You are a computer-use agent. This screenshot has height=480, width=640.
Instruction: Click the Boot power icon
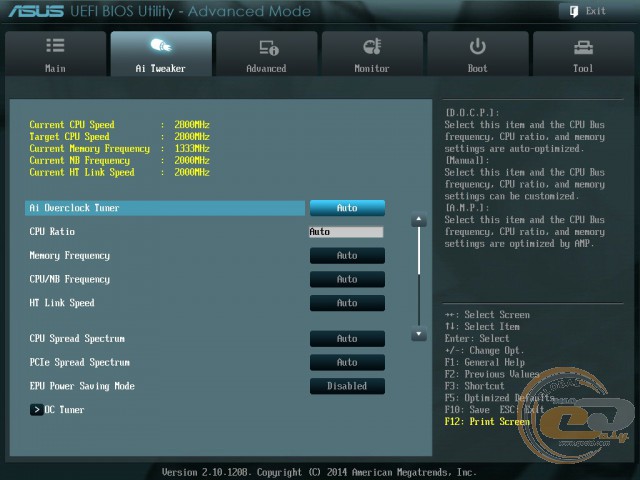tap(478, 46)
